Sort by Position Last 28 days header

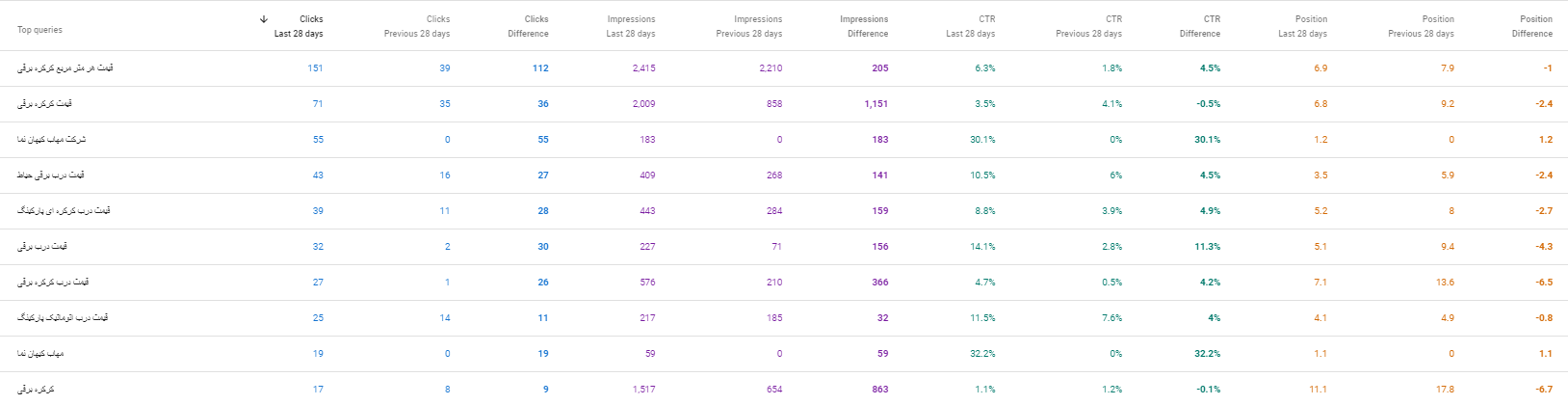pyautogui.click(x=1302, y=26)
